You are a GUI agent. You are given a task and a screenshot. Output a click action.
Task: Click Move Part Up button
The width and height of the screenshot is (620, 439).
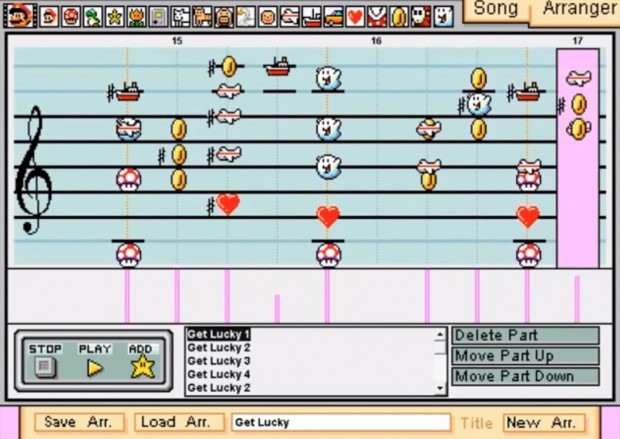(x=525, y=356)
